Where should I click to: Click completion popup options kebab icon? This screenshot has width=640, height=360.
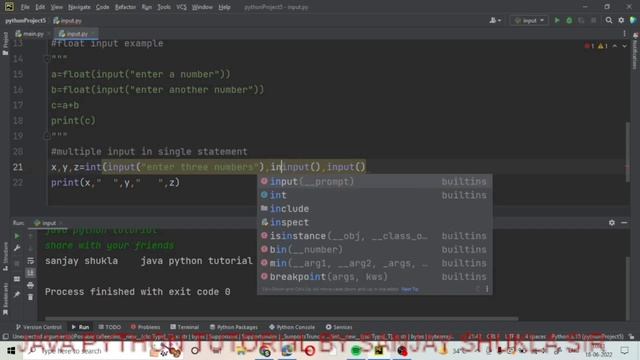click(x=487, y=289)
